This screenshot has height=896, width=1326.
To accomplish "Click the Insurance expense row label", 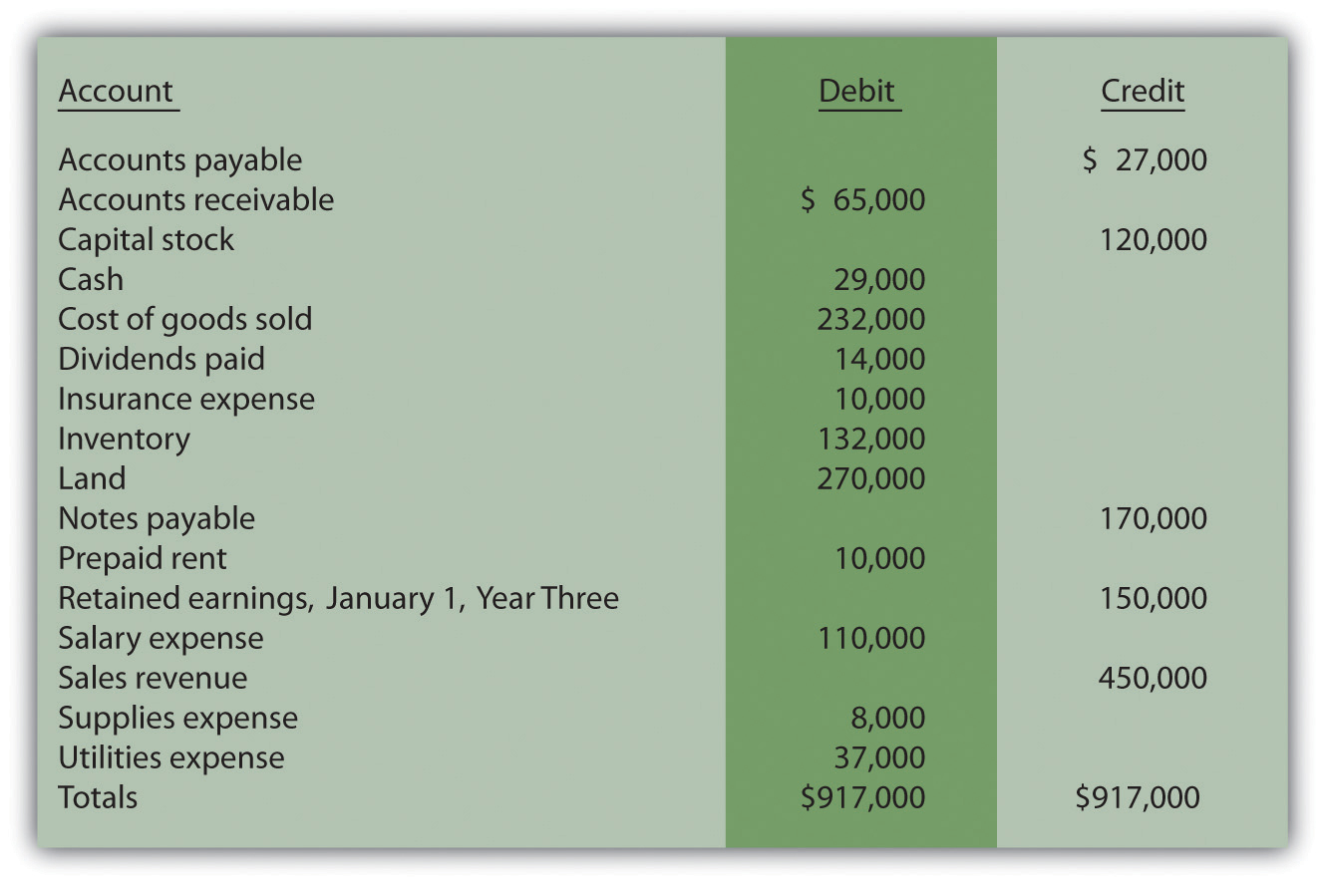I will [186, 400].
